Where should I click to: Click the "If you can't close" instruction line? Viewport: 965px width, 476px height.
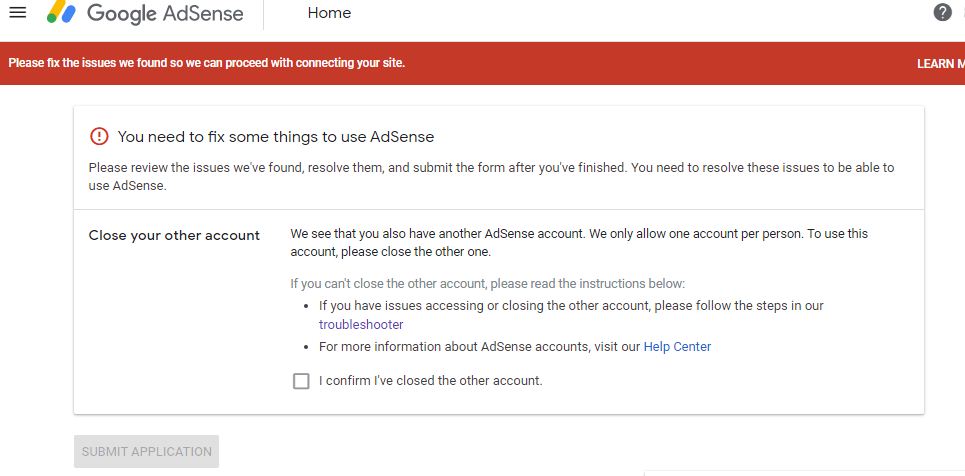pyautogui.click(x=487, y=283)
